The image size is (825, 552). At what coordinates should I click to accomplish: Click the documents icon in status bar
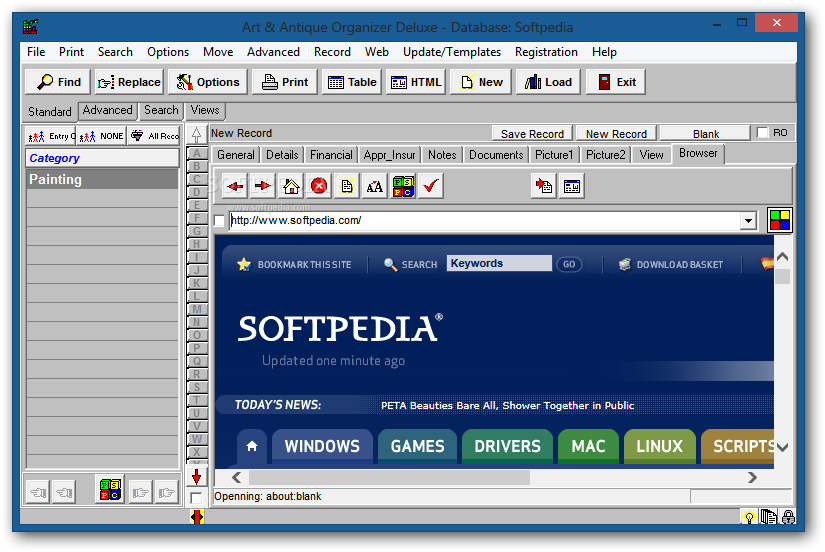pyautogui.click(x=768, y=517)
